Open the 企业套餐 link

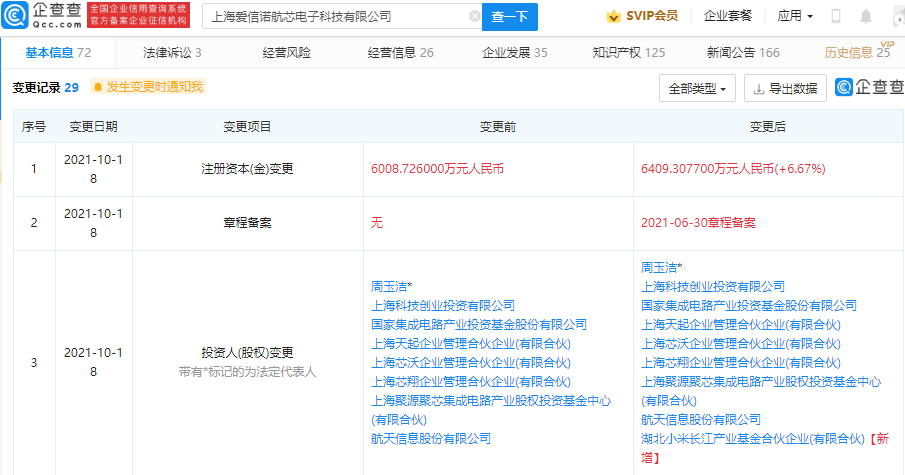(x=728, y=16)
